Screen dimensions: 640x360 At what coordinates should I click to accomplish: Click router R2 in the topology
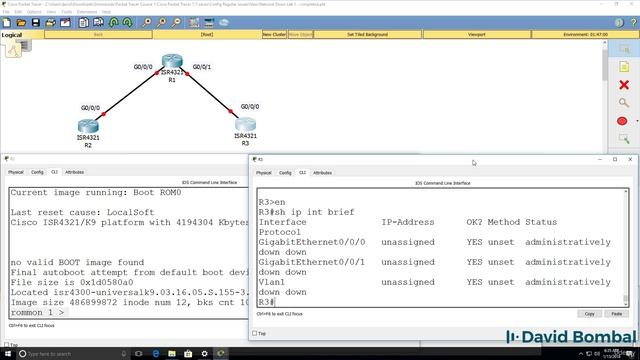point(88,126)
